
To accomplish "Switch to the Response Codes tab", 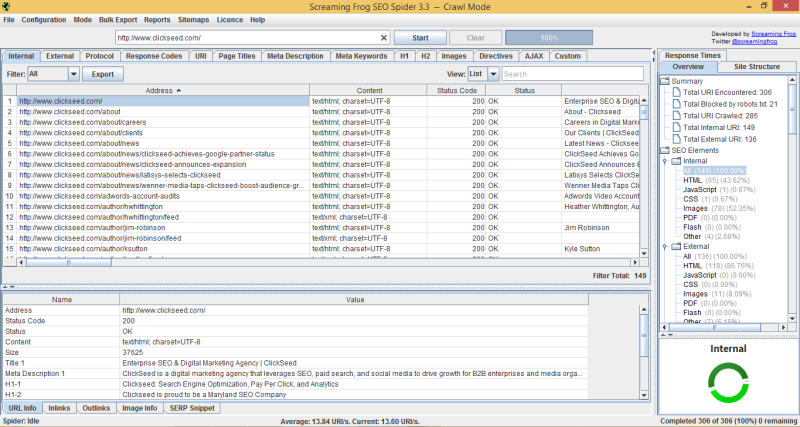I will [154, 56].
